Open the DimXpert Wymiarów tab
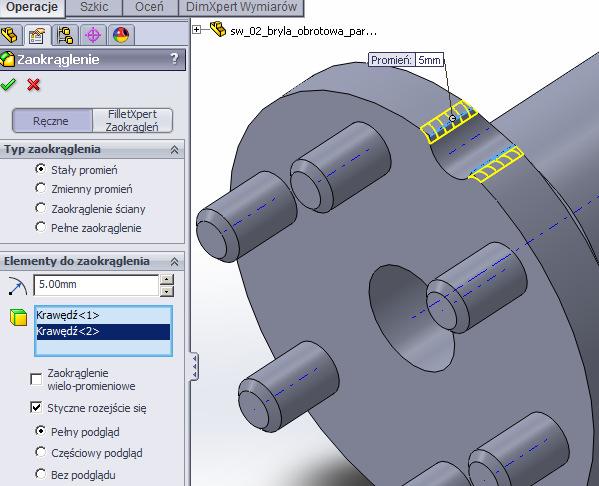The width and height of the screenshot is (599, 486). coord(241,7)
